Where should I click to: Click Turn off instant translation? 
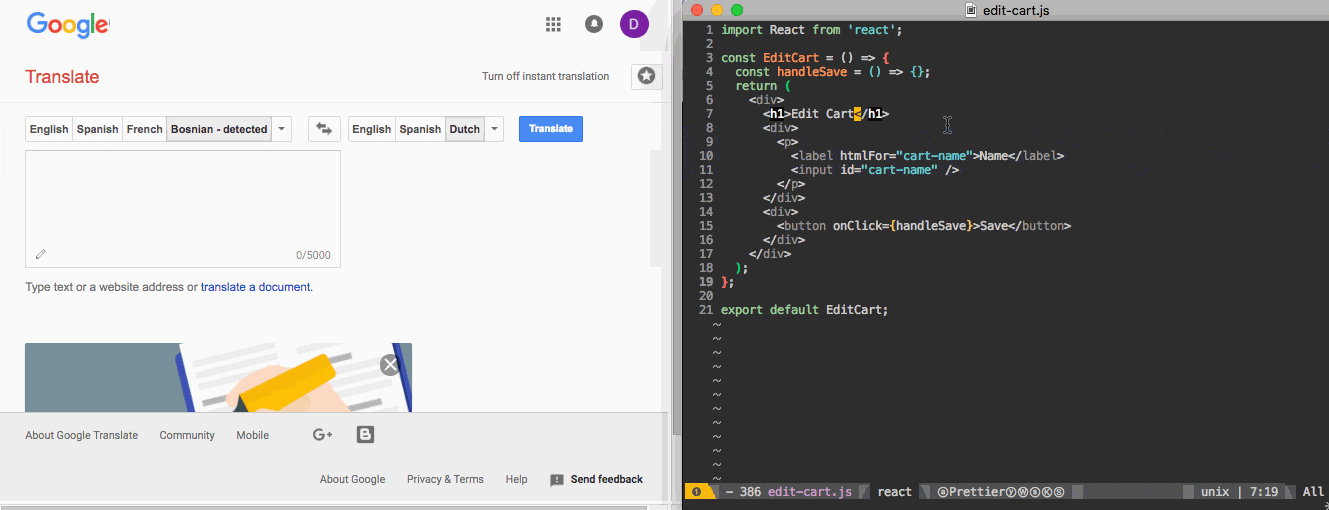click(x=545, y=76)
